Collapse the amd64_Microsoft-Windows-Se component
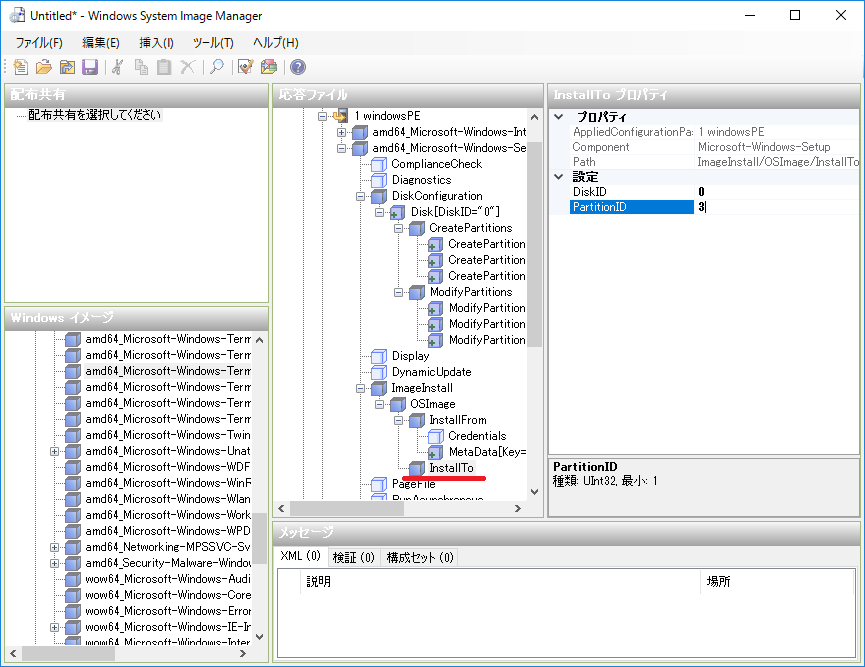This screenshot has width=865, height=667. [x=341, y=148]
